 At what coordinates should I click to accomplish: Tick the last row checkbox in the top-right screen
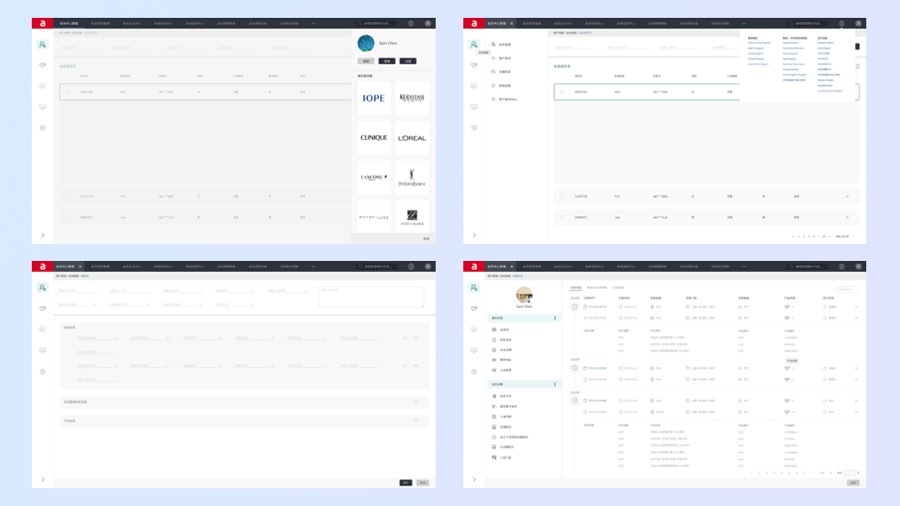pyautogui.click(x=562, y=217)
